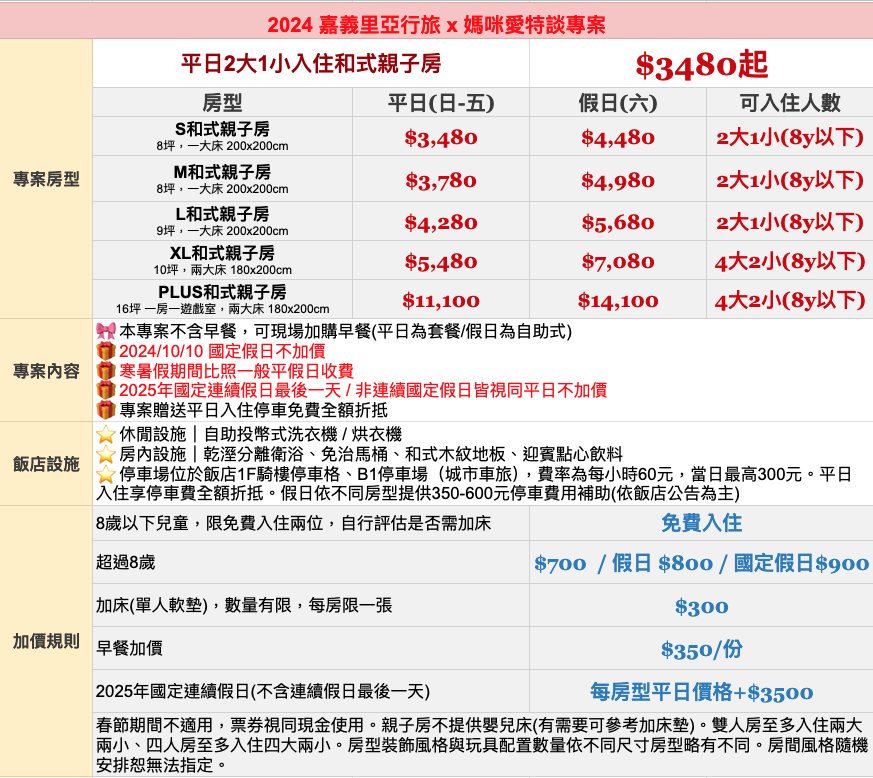Screen dimensions: 873x778
Task: Click the M room holiday price $4,980
Action: tap(617, 181)
